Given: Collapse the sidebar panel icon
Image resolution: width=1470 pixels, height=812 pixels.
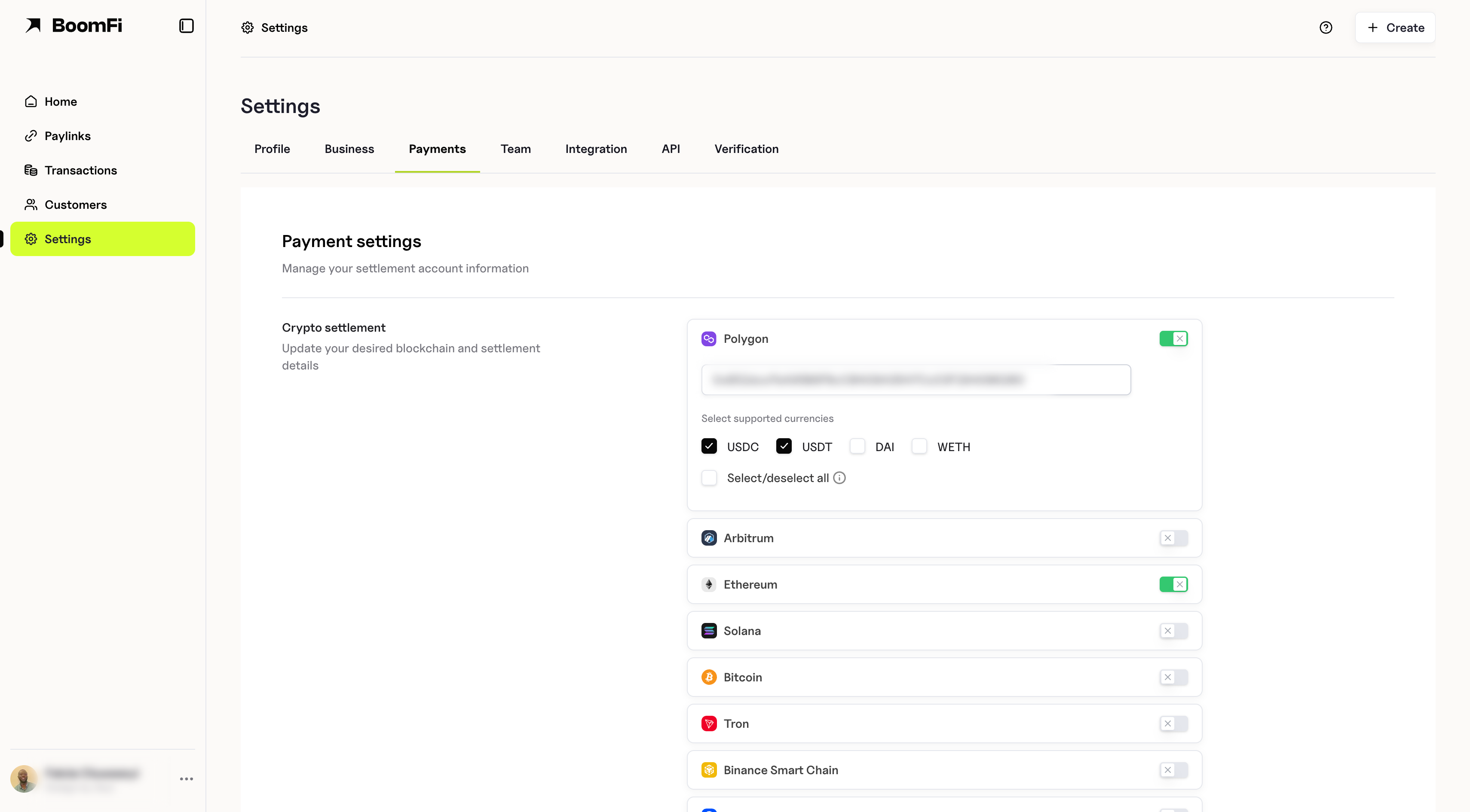Looking at the screenshot, I should pyautogui.click(x=186, y=26).
